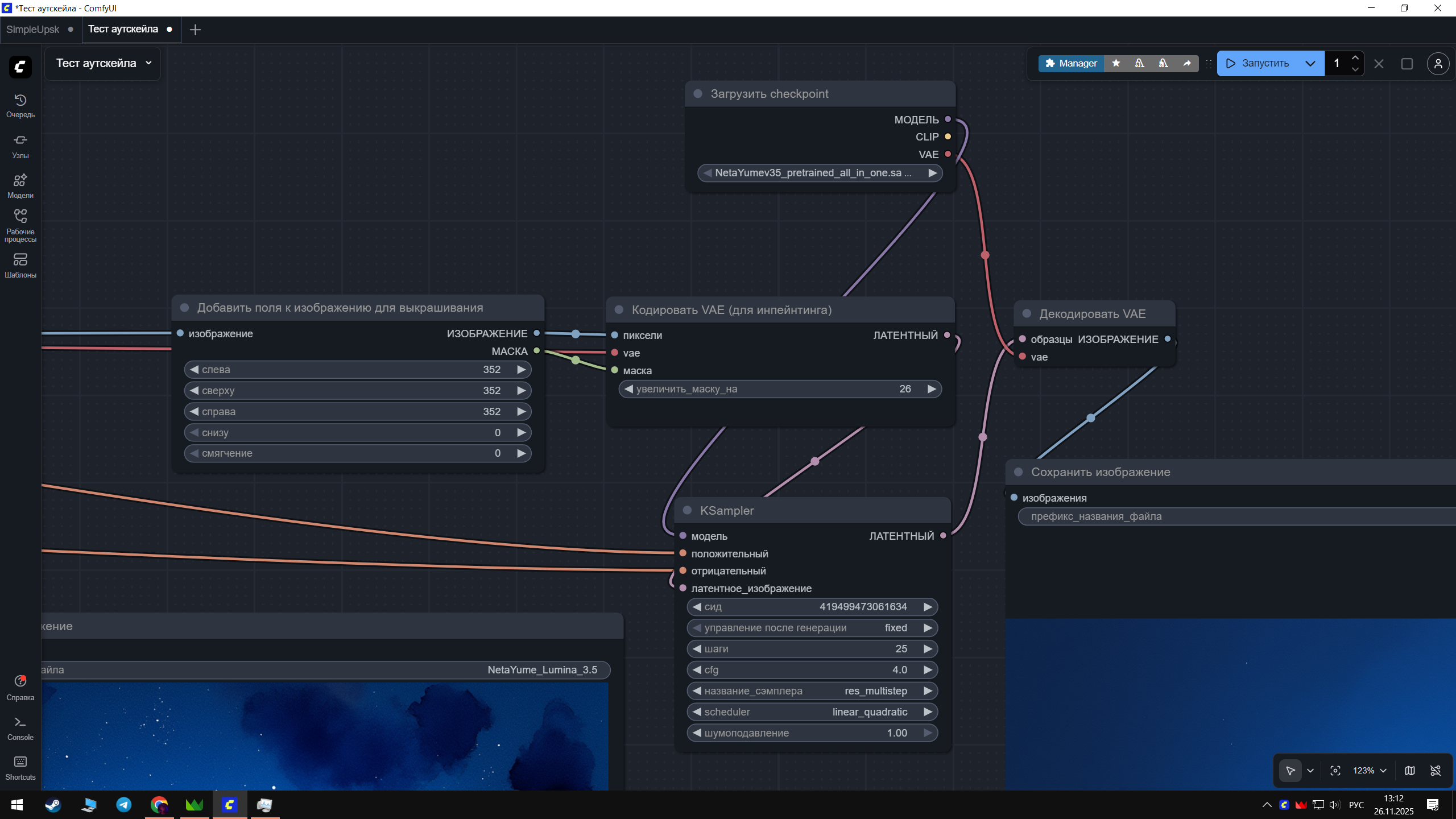Open the Manager button

(x=1071, y=63)
